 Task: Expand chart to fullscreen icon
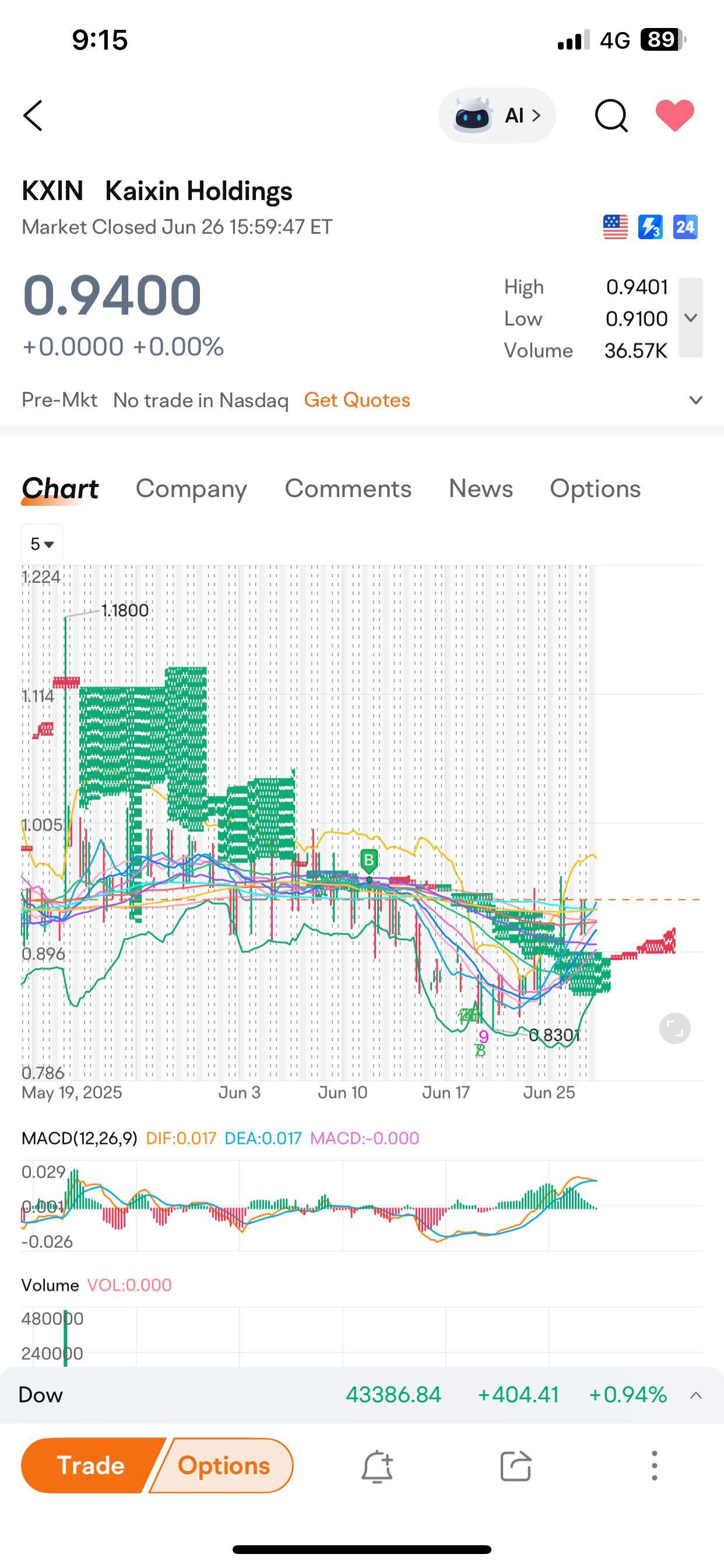click(674, 1028)
